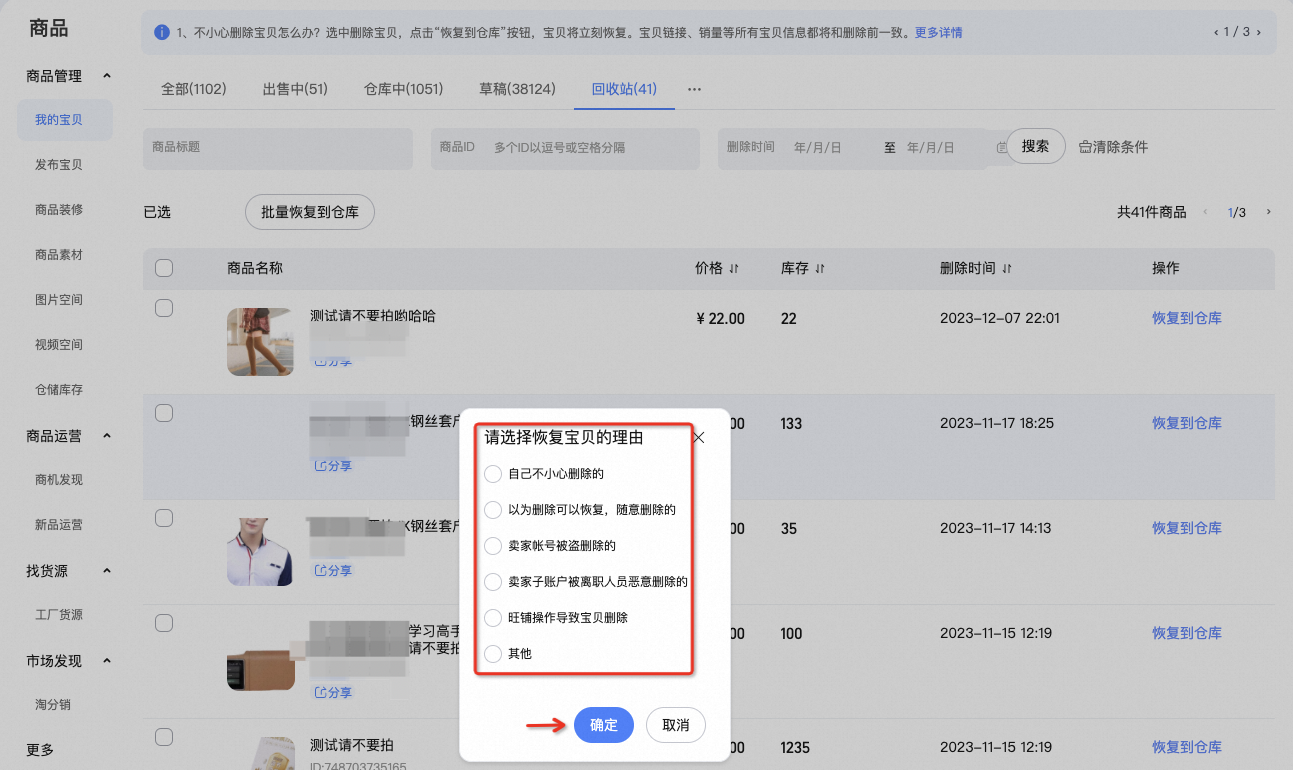Expand the 找货源 sidebar section
Screen dimensions: 1293x770
tap(104, 570)
